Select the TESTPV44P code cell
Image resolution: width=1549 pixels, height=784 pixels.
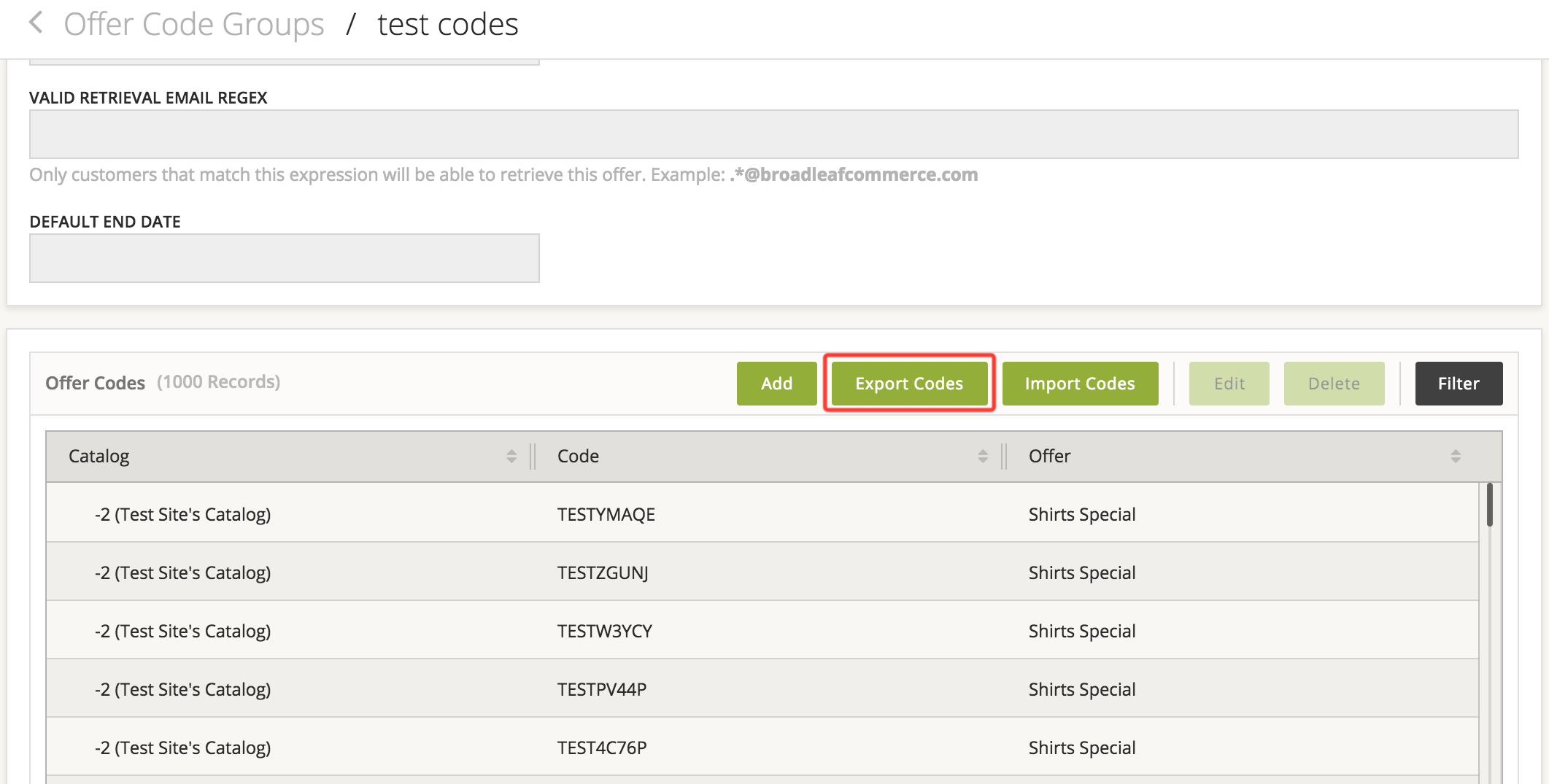602,689
